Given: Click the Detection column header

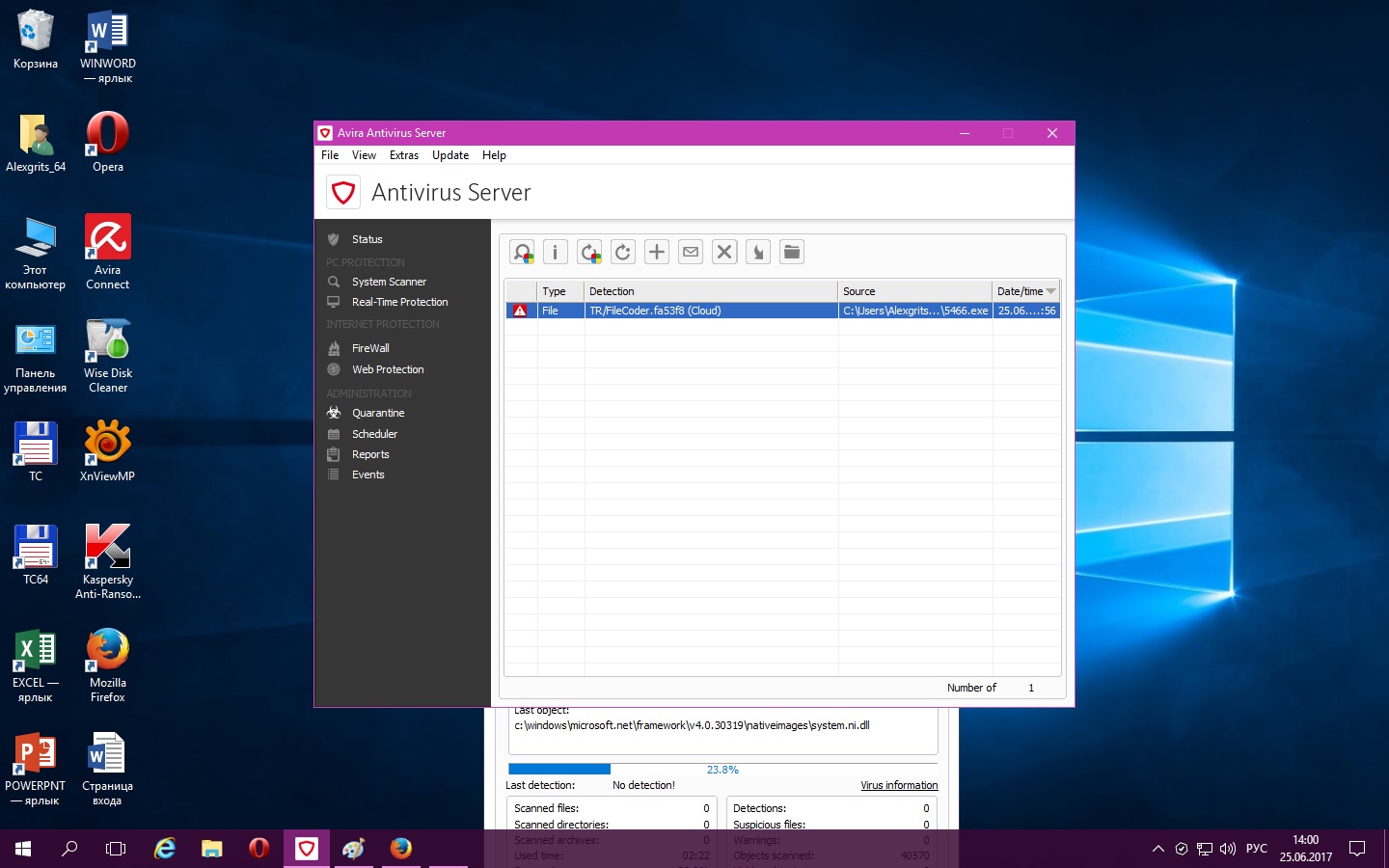Looking at the screenshot, I should coord(710,291).
